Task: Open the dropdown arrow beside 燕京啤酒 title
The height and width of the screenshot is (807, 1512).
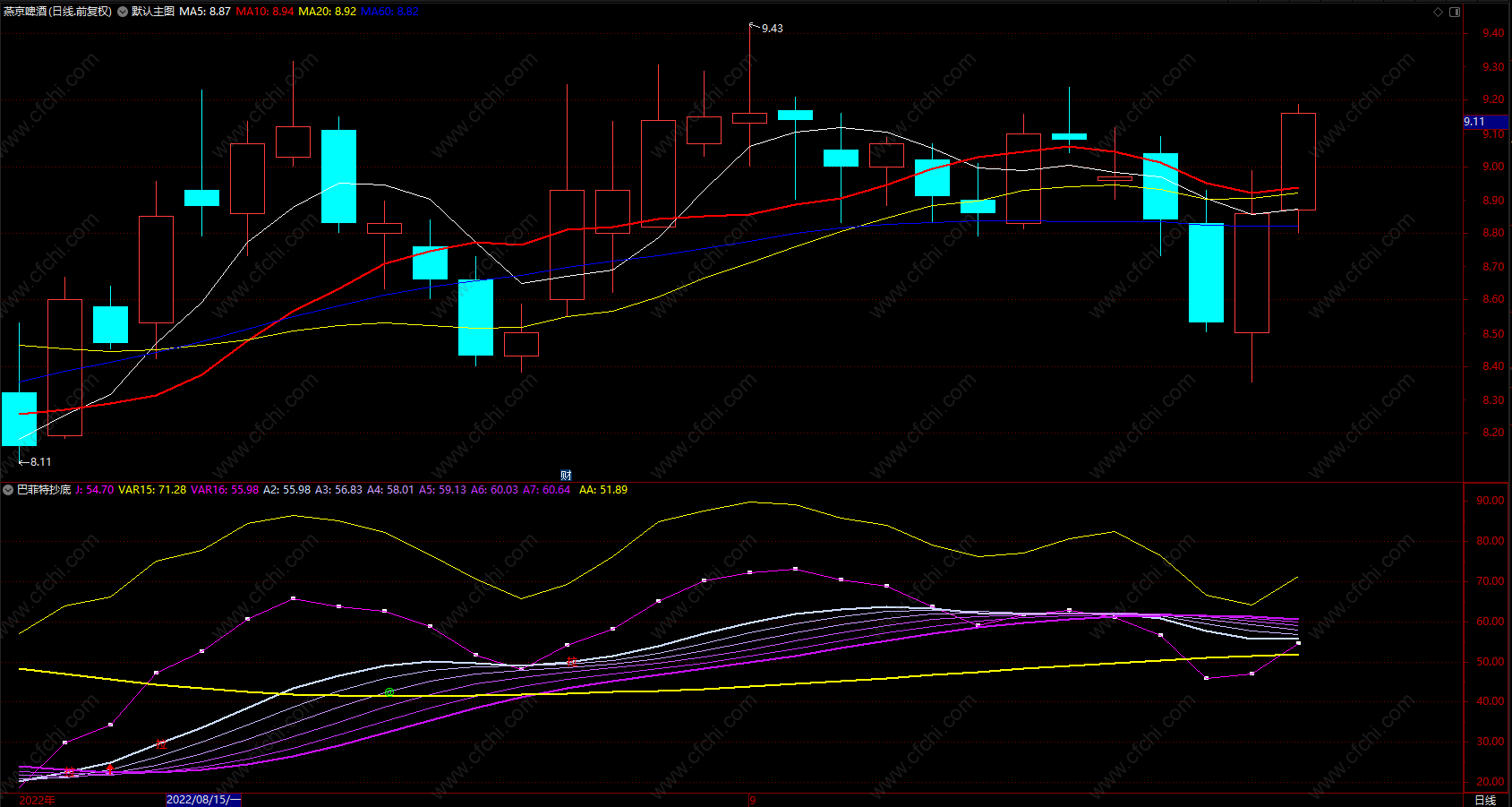Action: (x=123, y=12)
